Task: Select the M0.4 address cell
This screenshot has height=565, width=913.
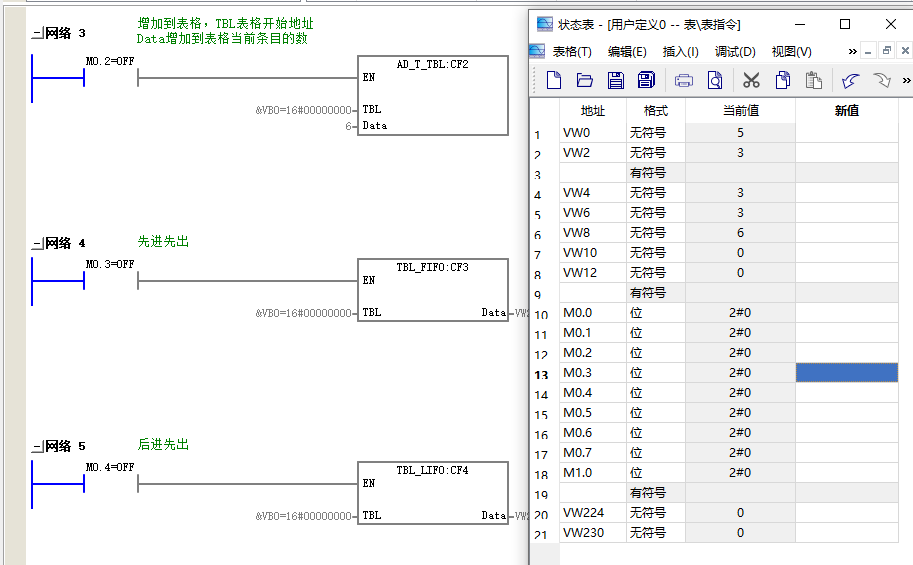Action: pos(593,393)
